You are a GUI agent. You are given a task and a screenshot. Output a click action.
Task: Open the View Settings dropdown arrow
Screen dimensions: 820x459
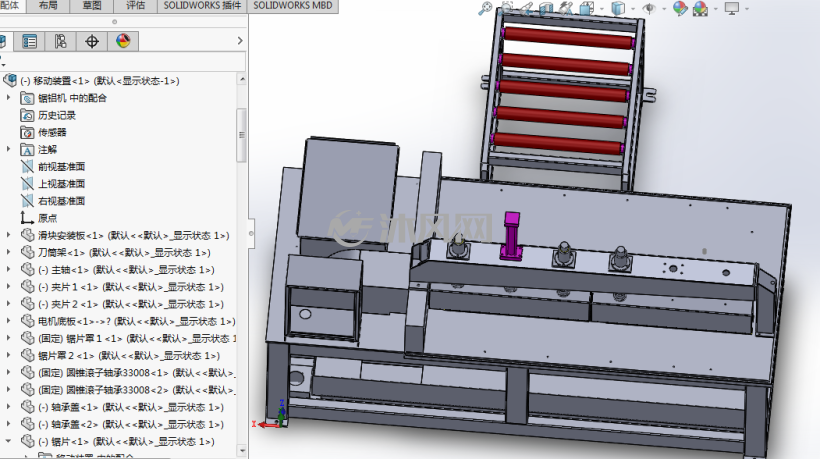[x=747, y=9]
